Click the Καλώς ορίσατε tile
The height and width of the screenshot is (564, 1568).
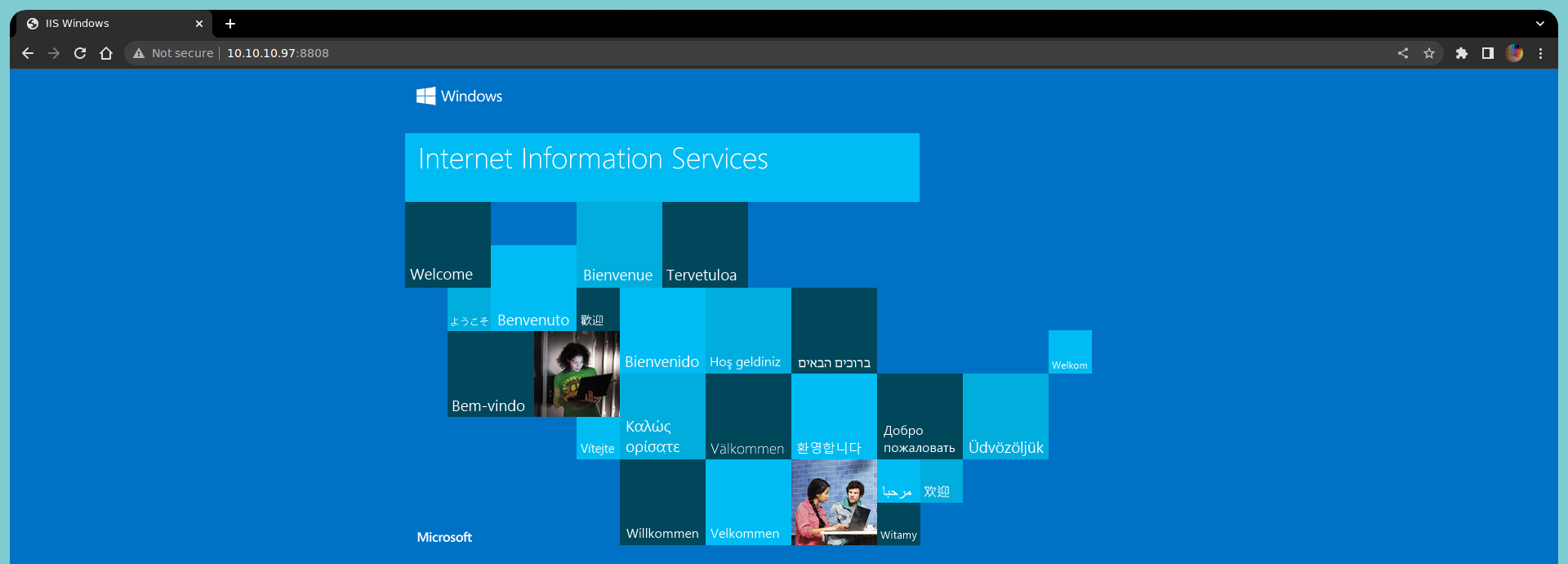662,416
